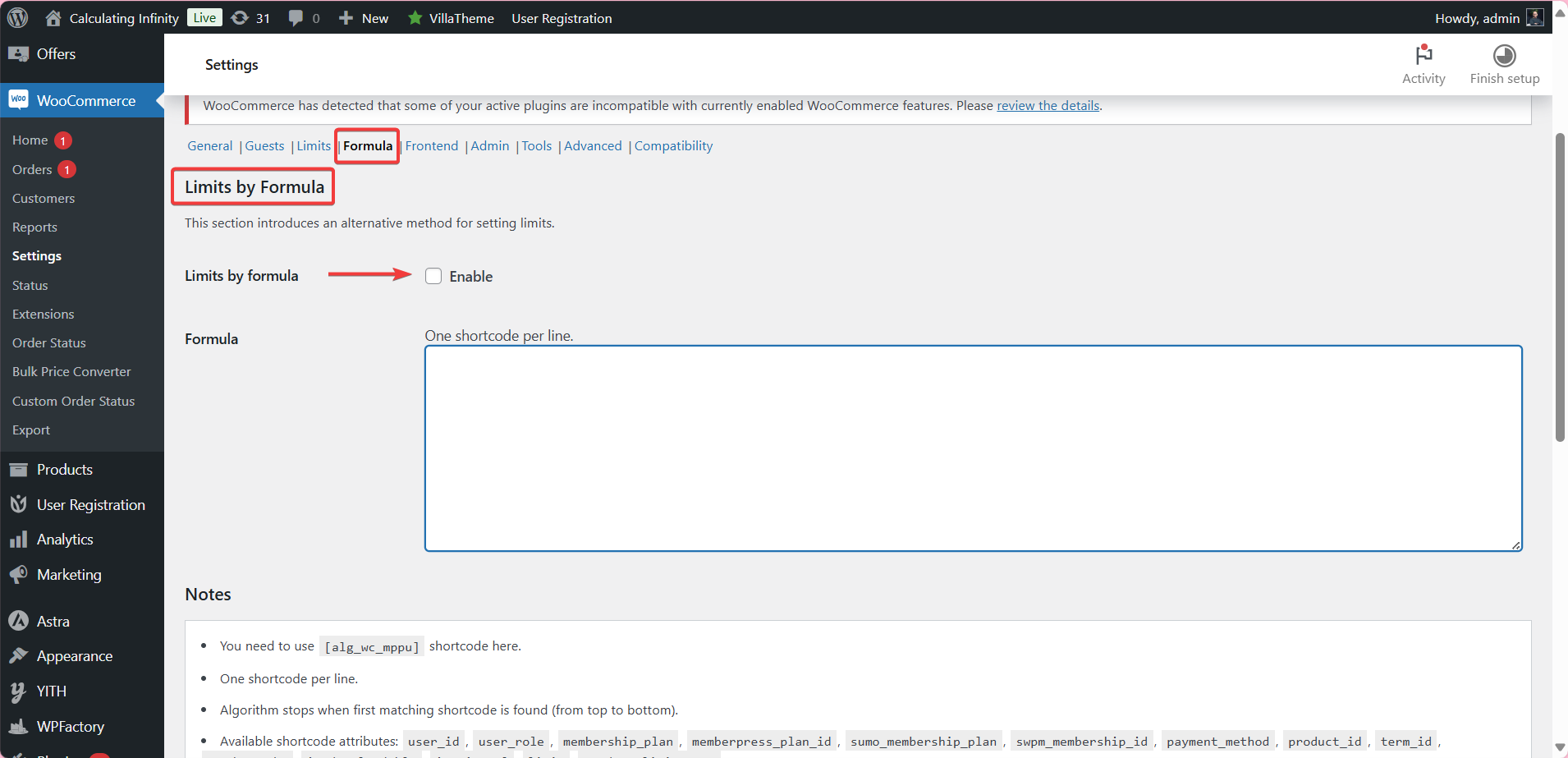1568x758 pixels.
Task: Open Export menu item
Action: (x=31, y=430)
